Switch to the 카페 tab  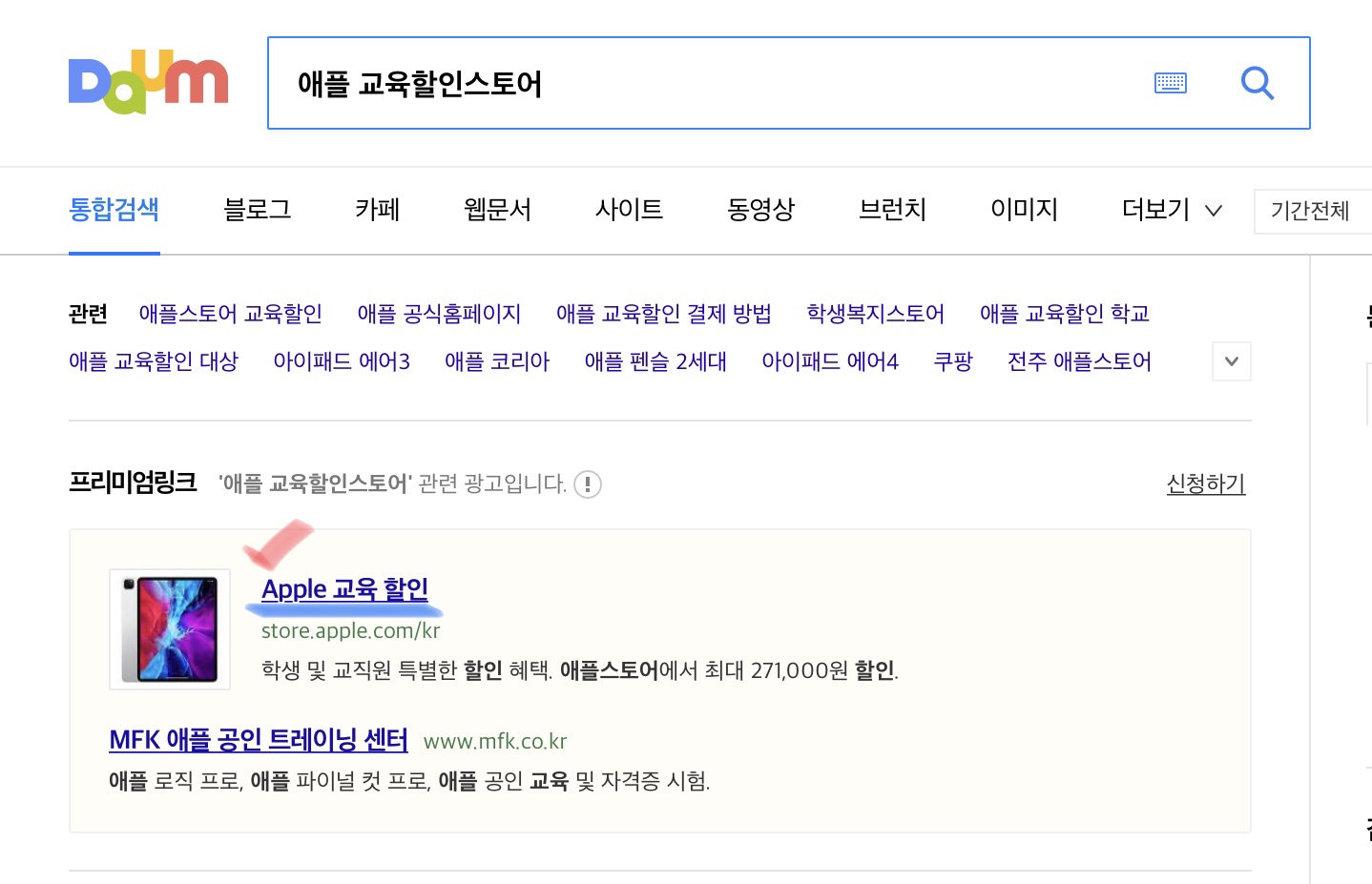[377, 209]
